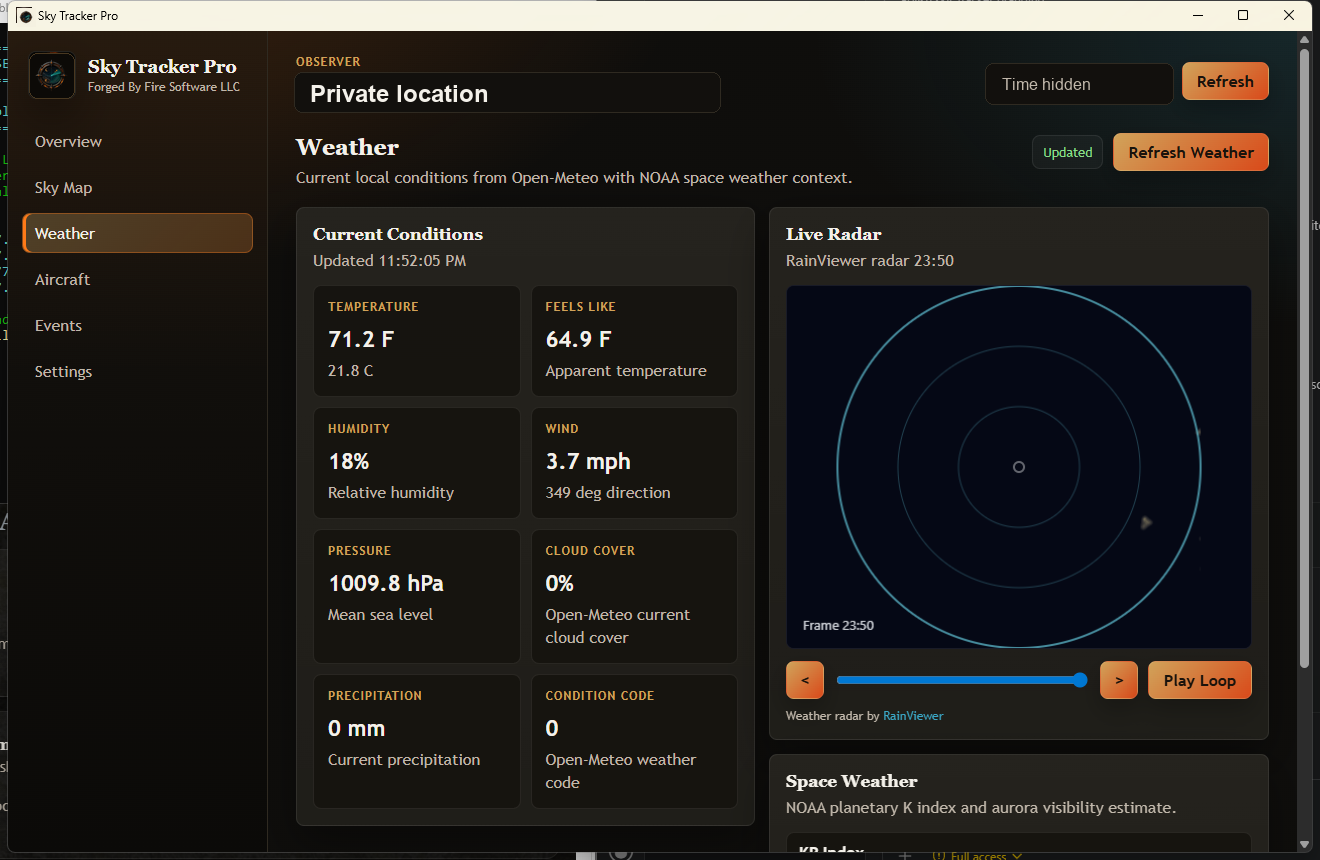Click the Space Weather heading
Viewport: 1320px width, 860px height.
tap(852, 781)
